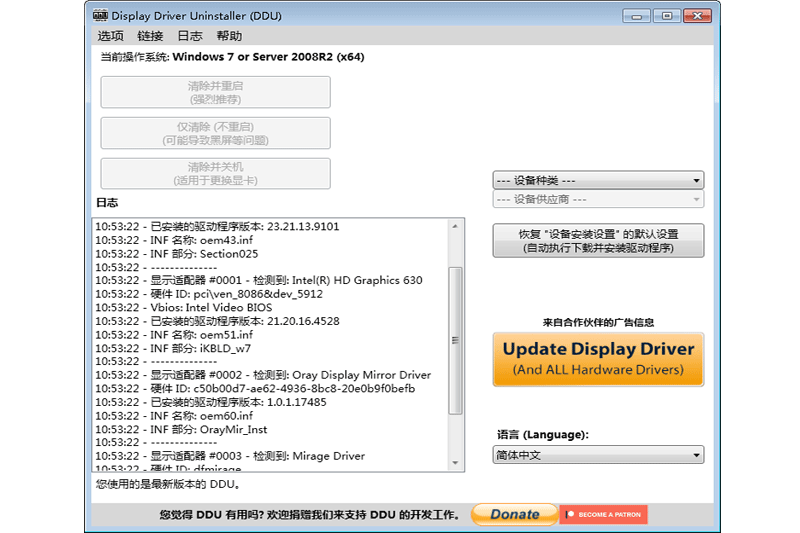Close the Display Driver Uninstaller window

pyautogui.click(x=698, y=15)
